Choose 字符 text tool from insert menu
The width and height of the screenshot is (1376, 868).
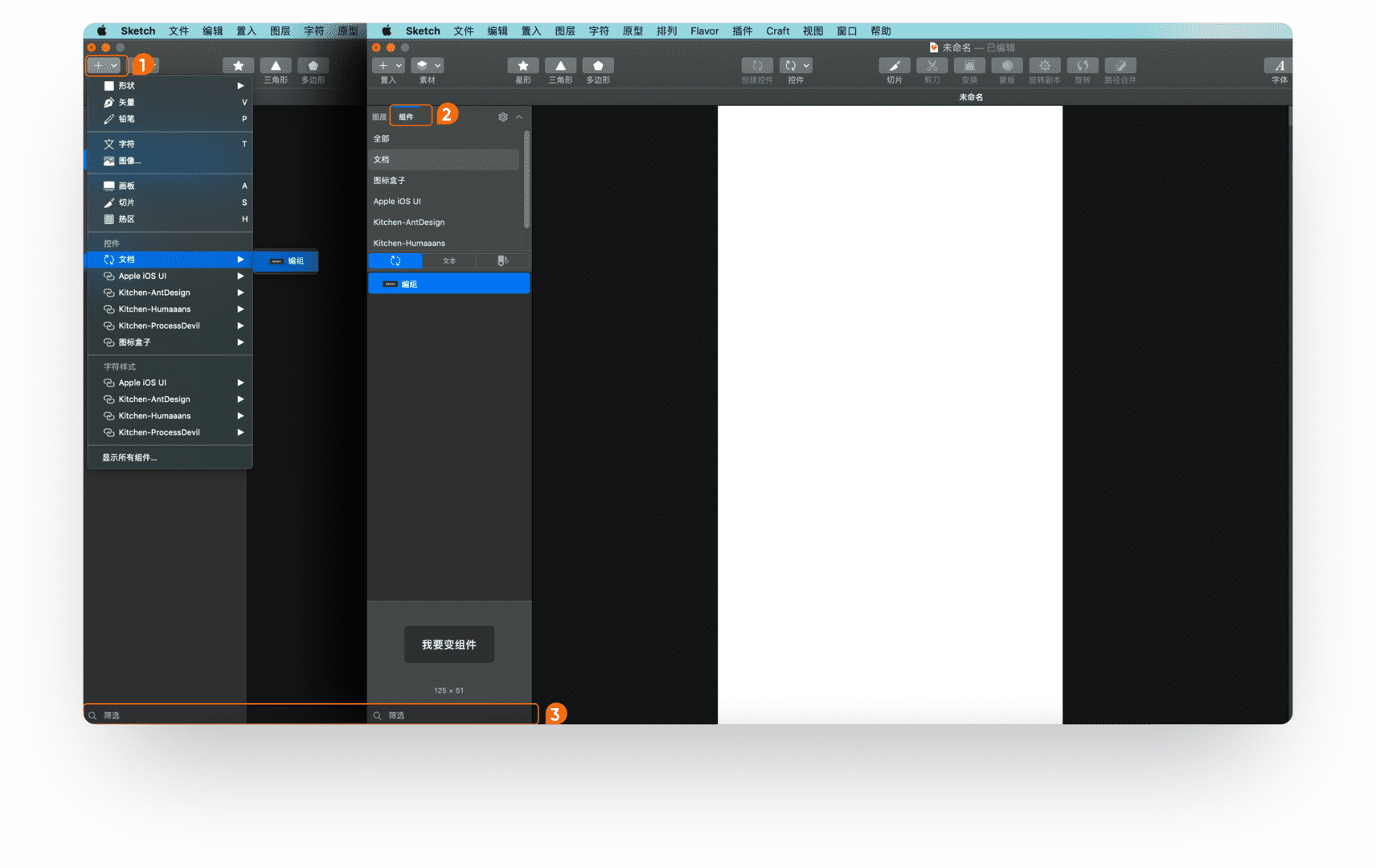[170, 144]
